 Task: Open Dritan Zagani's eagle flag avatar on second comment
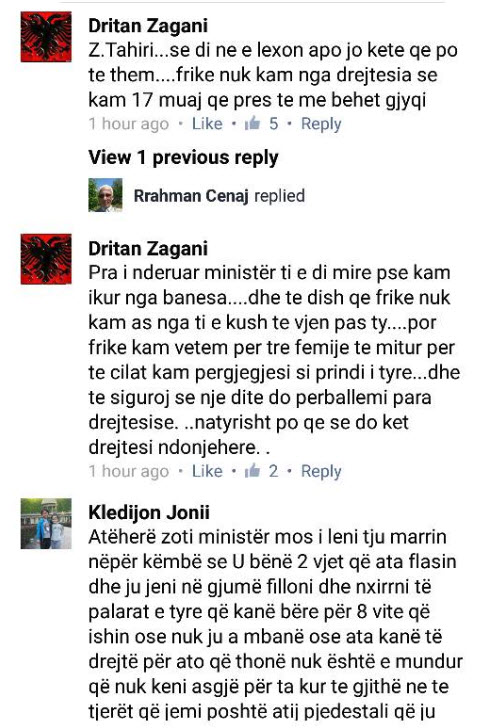coord(46,259)
